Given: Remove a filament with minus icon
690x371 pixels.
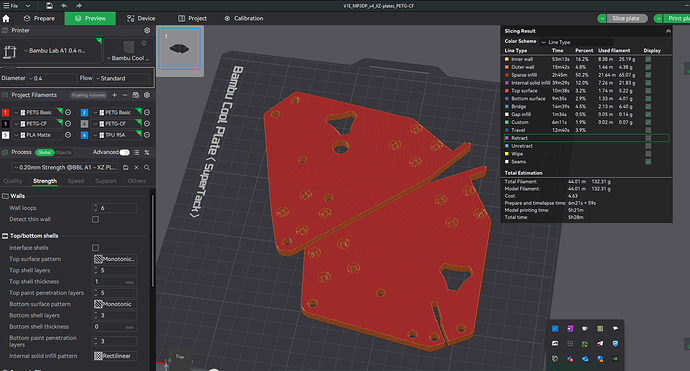Looking at the screenshot, I should tap(125, 95).
